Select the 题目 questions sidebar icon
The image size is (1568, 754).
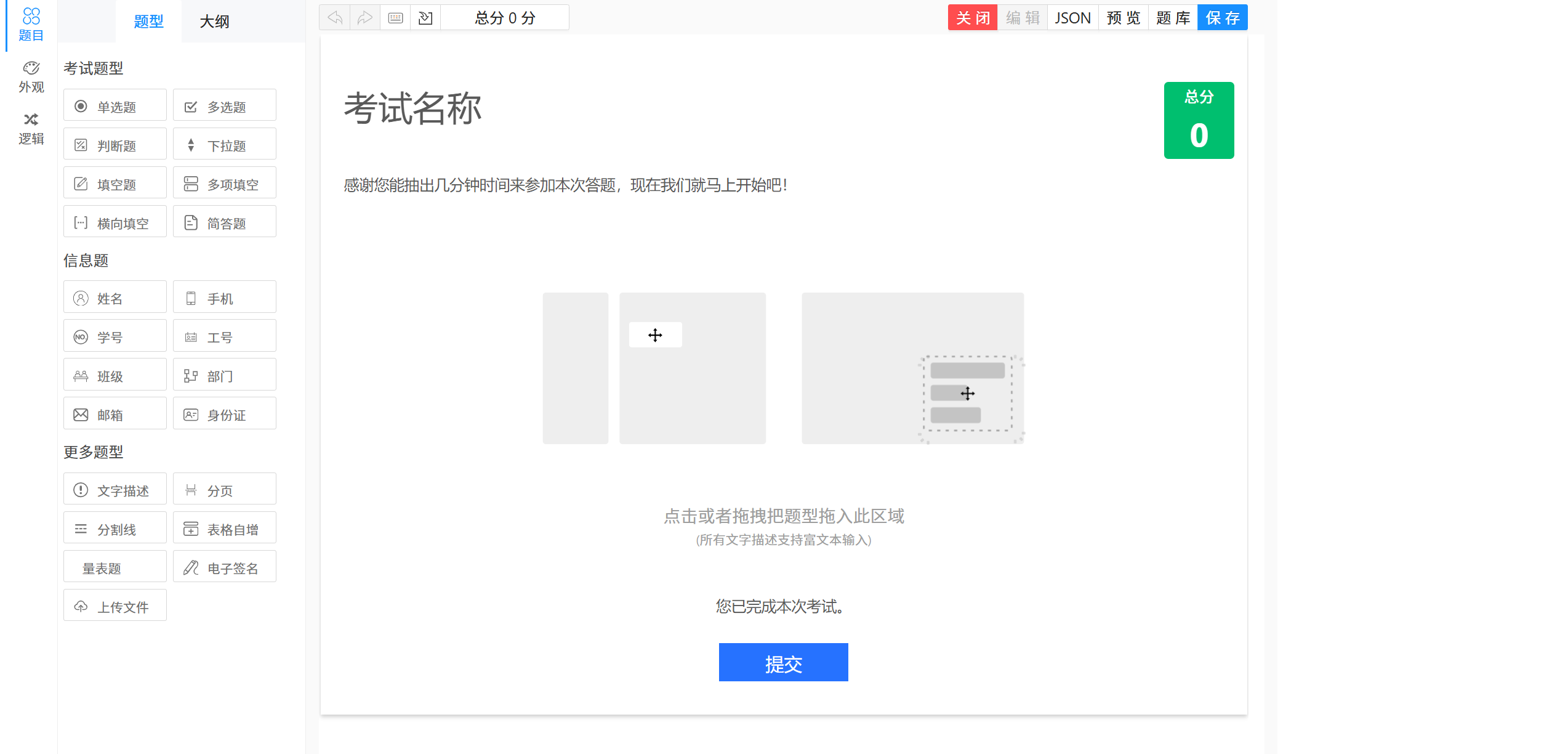[x=31, y=25]
